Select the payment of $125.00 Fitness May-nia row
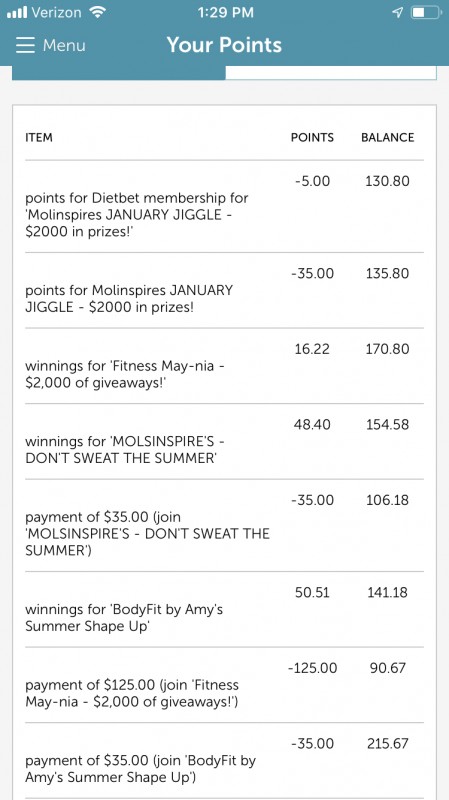The height and width of the screenshot is (800, 449). (224, 685)
